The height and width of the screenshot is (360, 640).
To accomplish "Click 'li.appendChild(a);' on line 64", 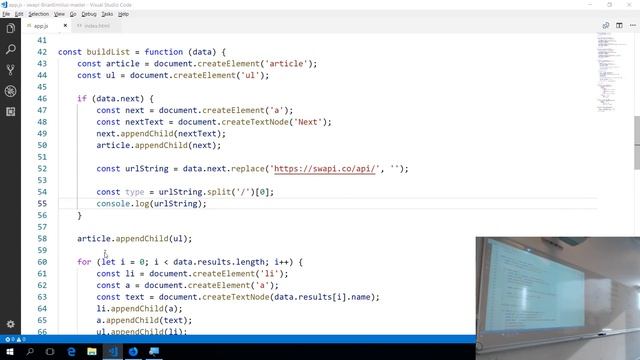I will tap(139, 309).
